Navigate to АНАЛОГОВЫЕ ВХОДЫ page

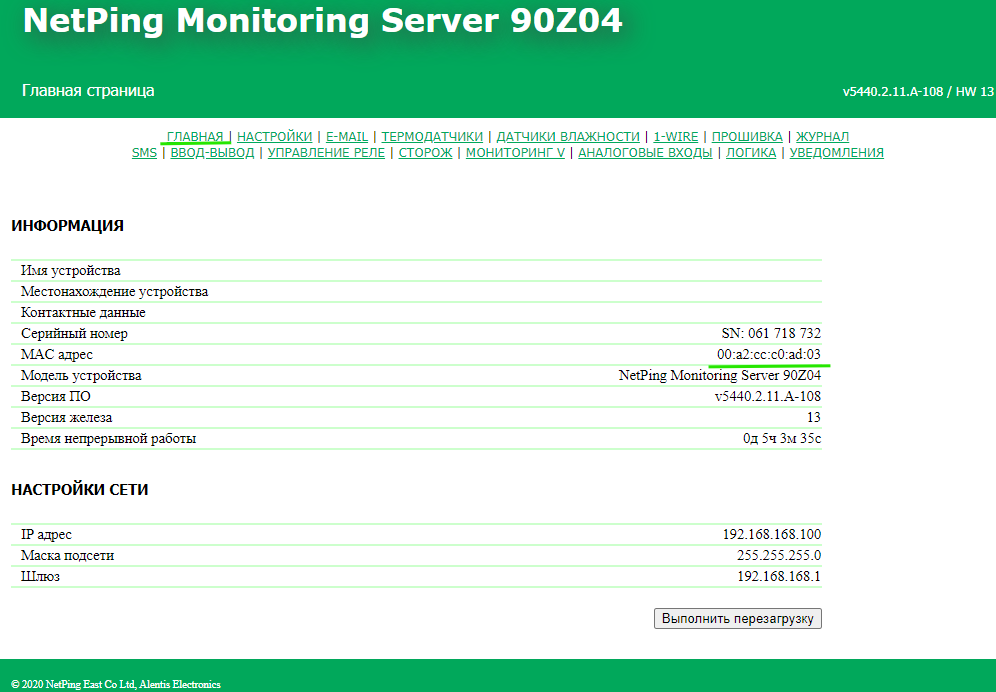pyautogui.click(x=645, y=153)
